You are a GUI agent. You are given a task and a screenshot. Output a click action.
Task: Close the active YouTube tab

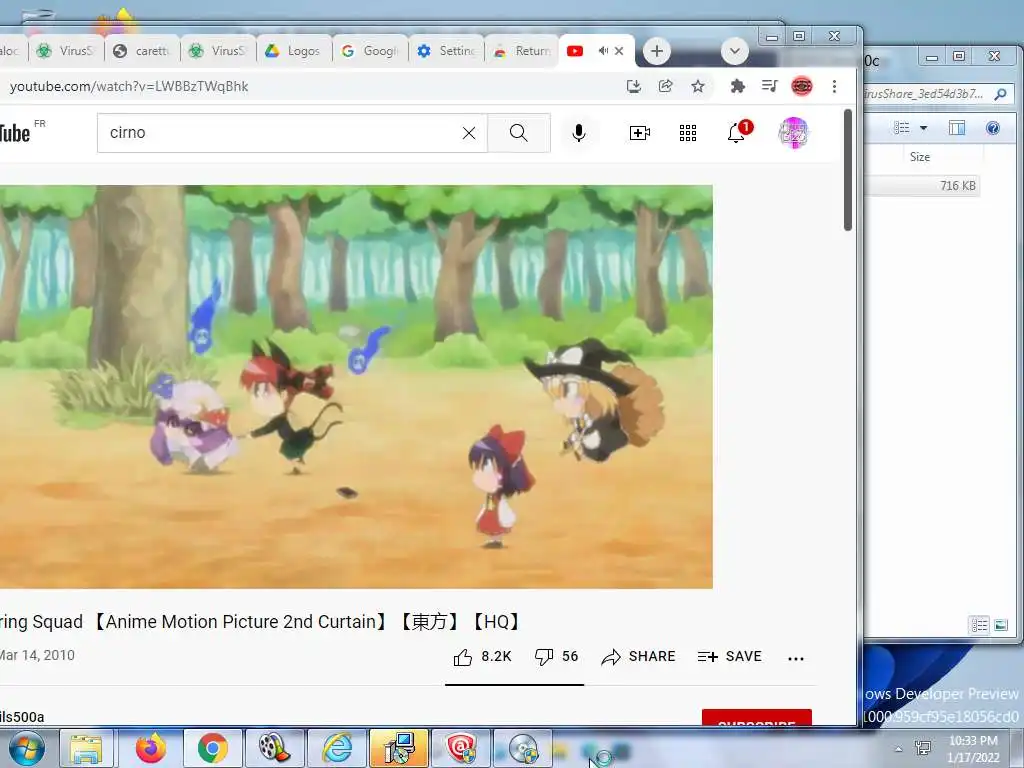620,51
